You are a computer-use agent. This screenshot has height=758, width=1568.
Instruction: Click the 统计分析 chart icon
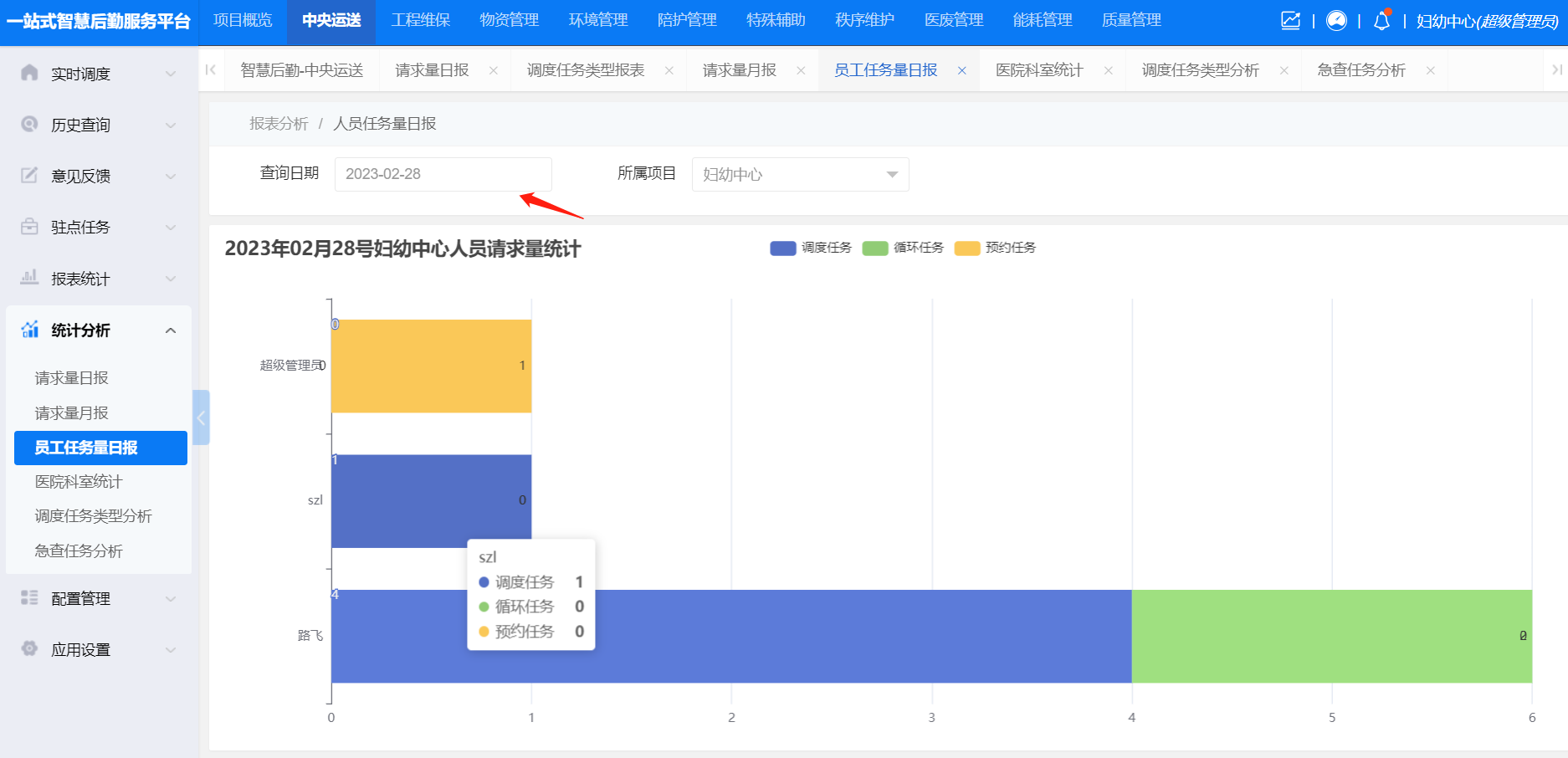pos(29,329)
